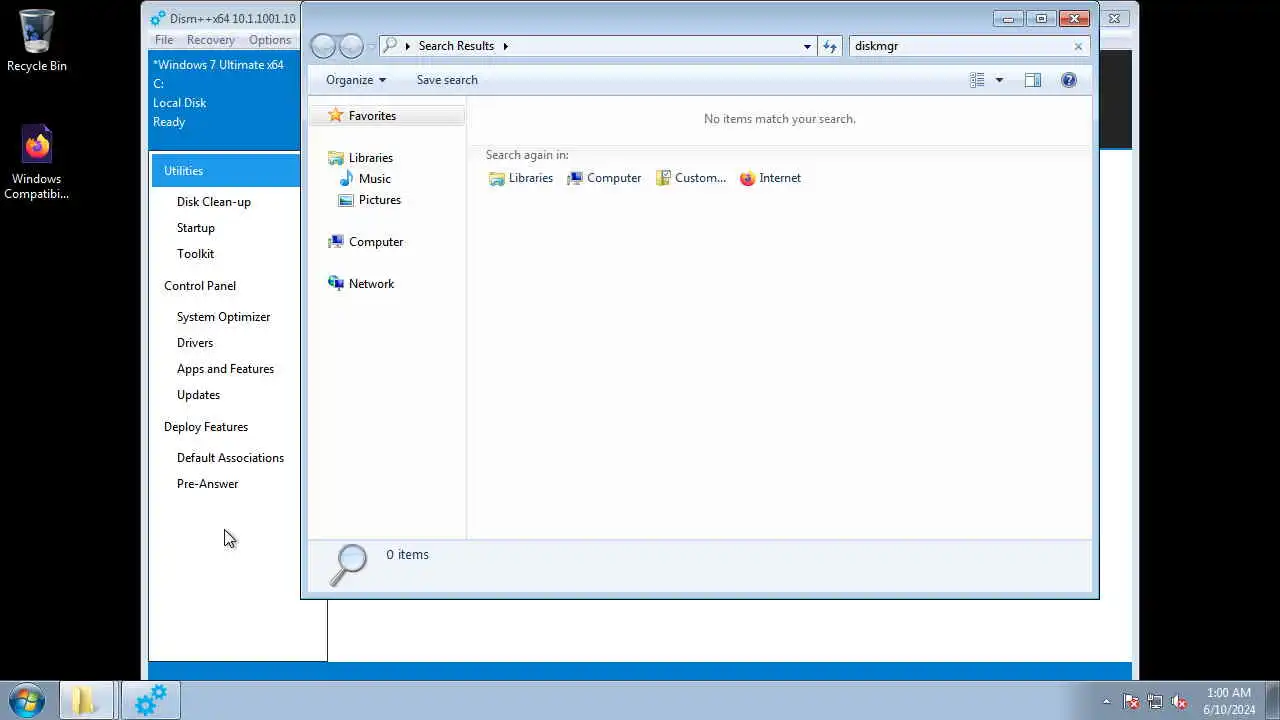The image size is (1280, 720).
Task: Open the Organize dropdown menu
Action: point(356,80)
